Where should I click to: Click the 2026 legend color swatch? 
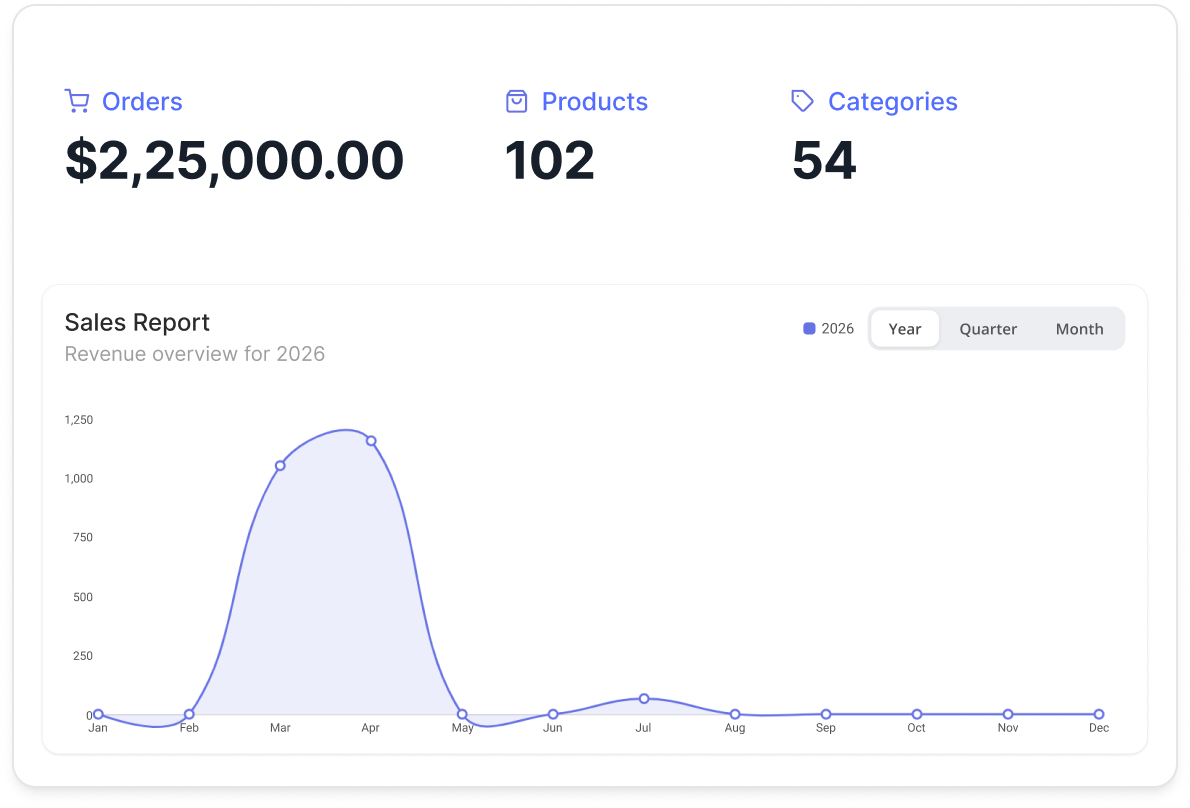809,329
